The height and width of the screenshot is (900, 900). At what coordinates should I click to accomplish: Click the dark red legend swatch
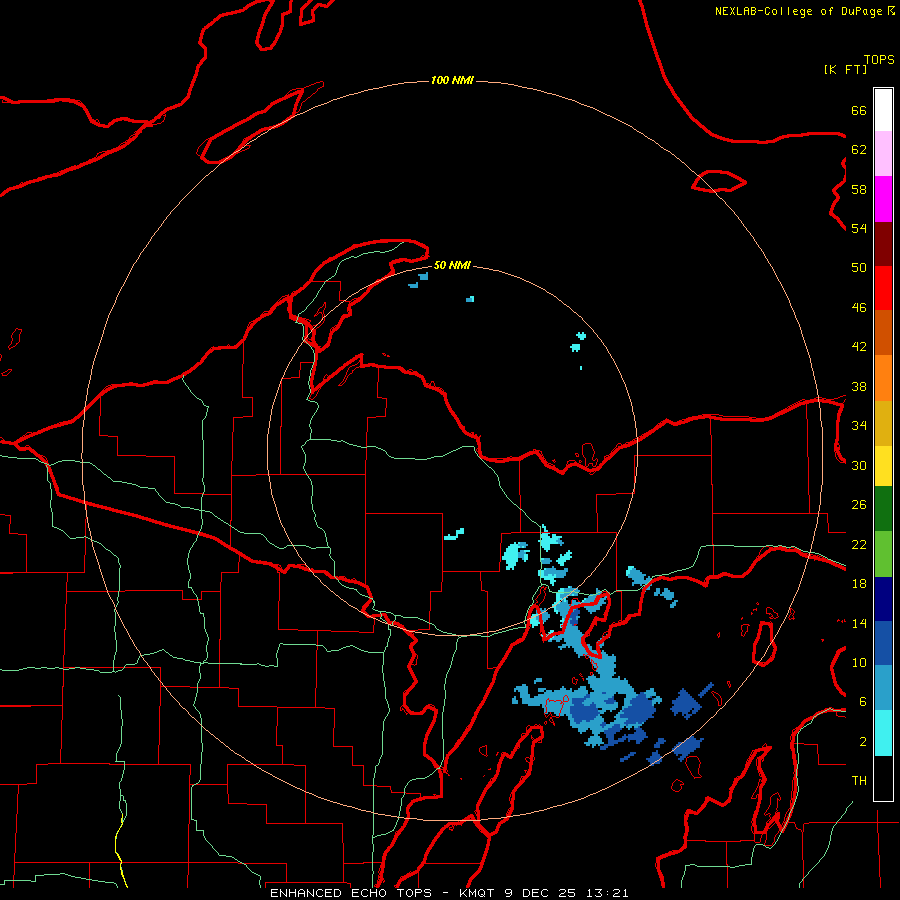coord(883,244)
